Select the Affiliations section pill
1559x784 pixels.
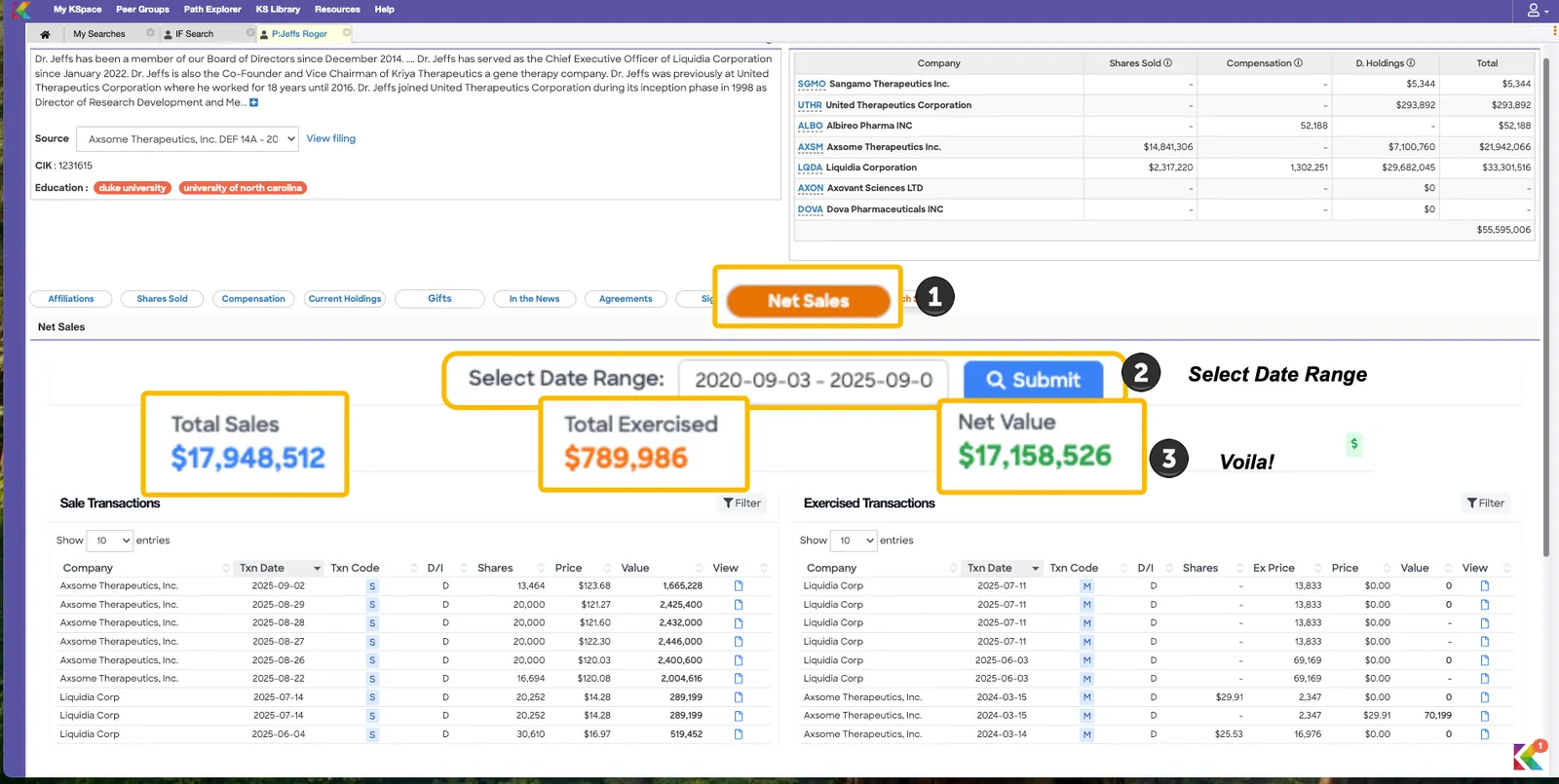71,299
